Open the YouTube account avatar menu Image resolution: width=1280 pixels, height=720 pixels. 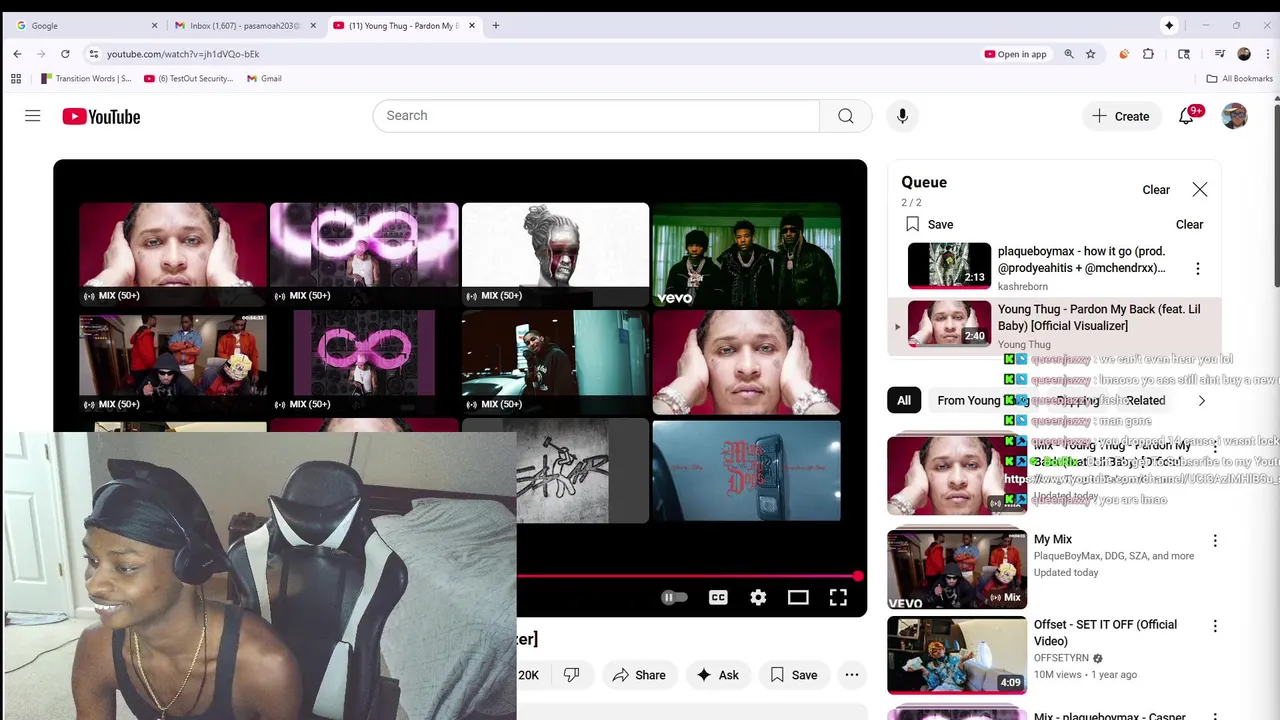[1235, 116]
